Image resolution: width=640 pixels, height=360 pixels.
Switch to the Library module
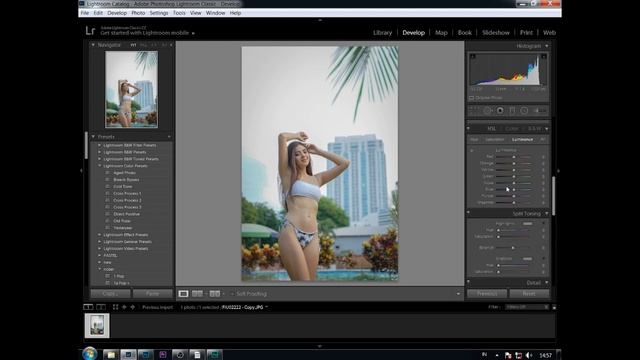click(382, 33)
